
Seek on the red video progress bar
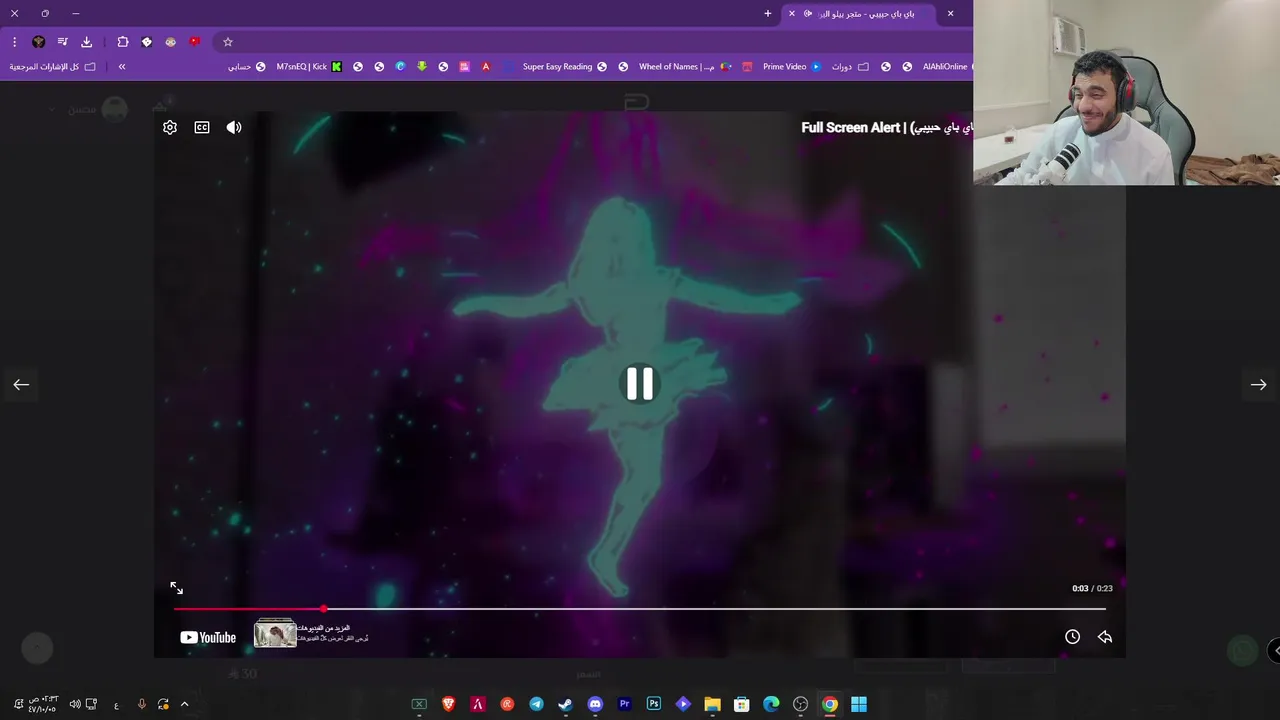pyautogui.click(x=640, y=608)
